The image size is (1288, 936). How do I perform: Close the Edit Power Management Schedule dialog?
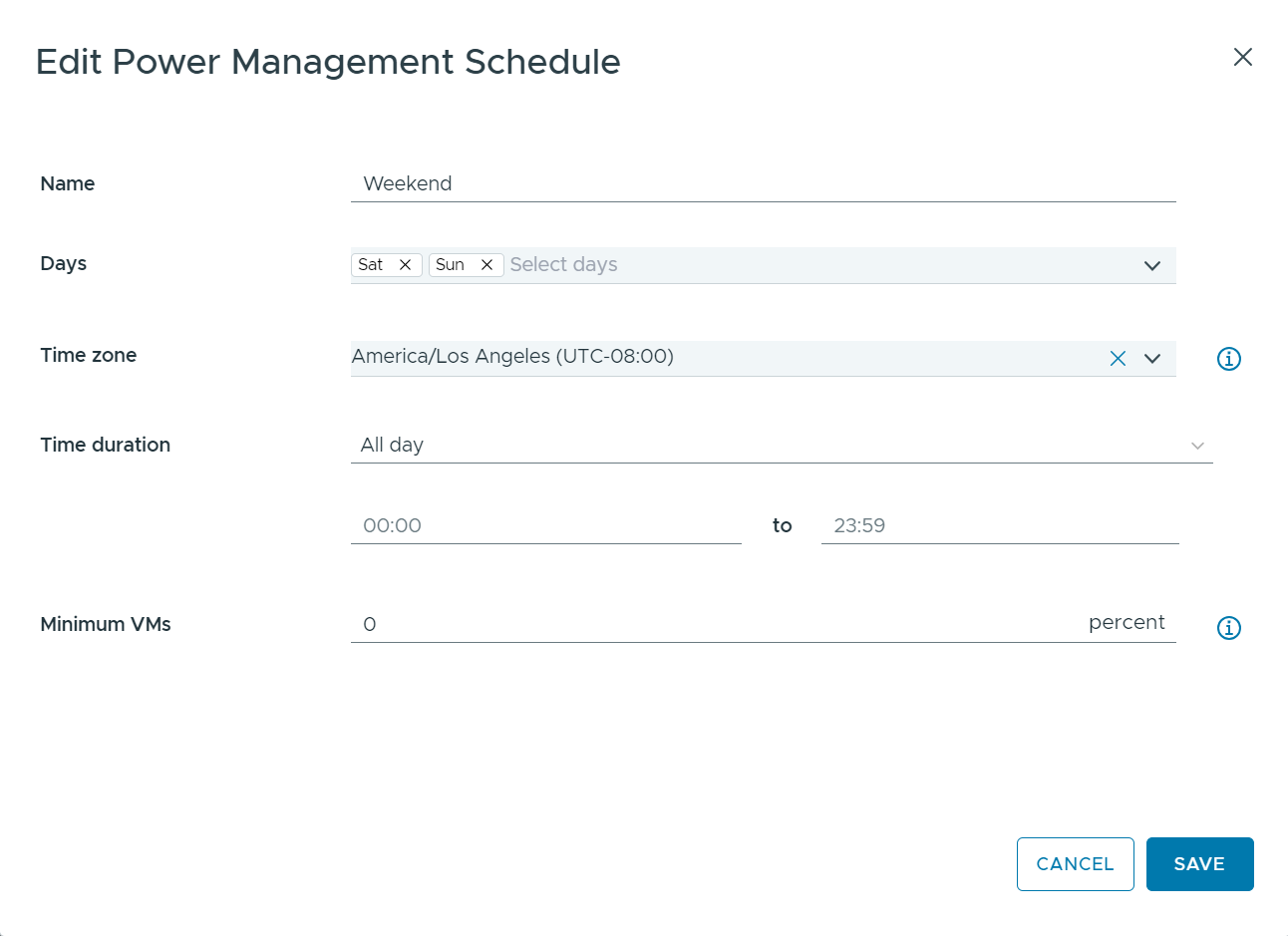pyautogui.click(x=1242, y=57)
